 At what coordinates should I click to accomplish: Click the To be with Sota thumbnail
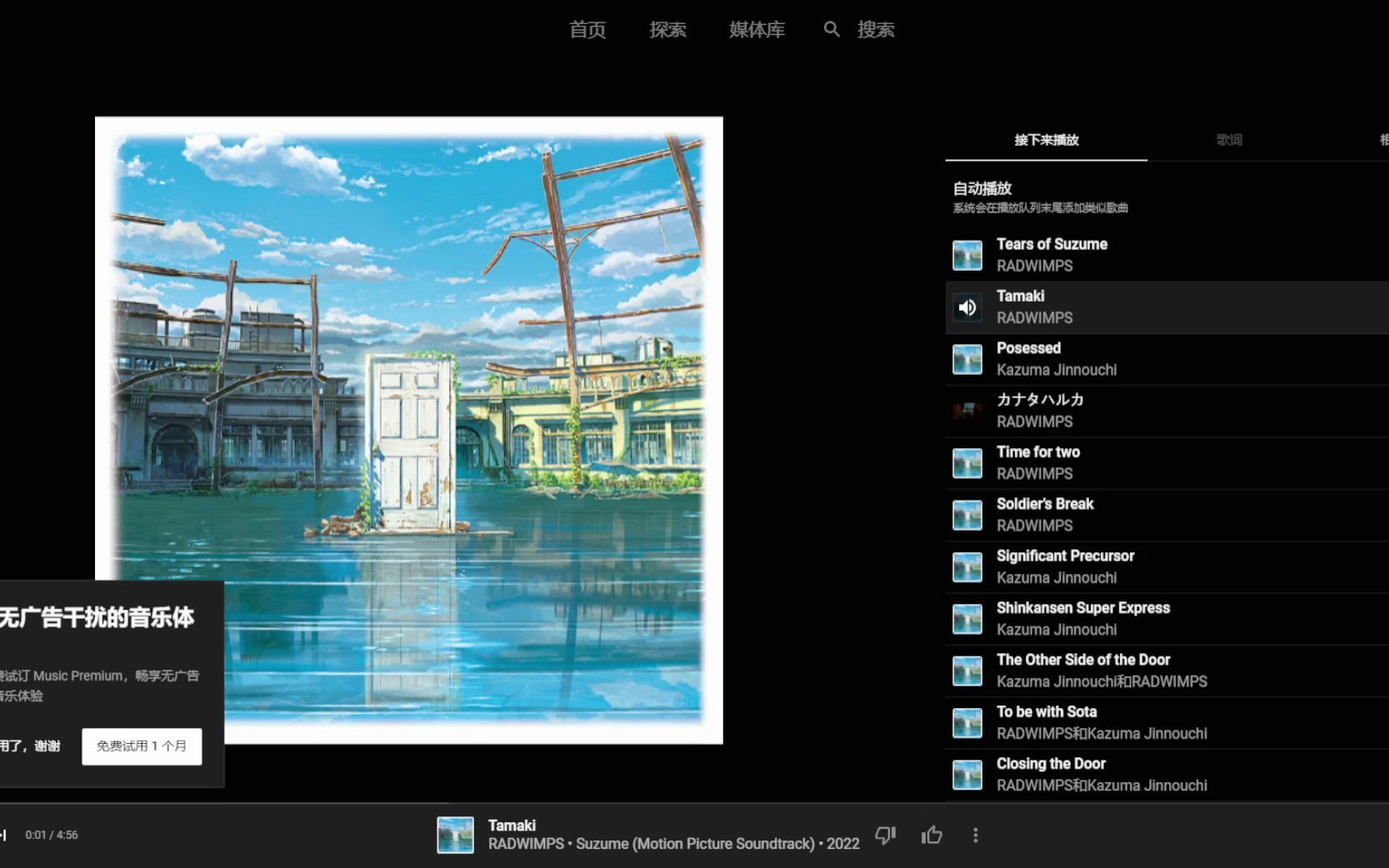[x=967, y=723]
